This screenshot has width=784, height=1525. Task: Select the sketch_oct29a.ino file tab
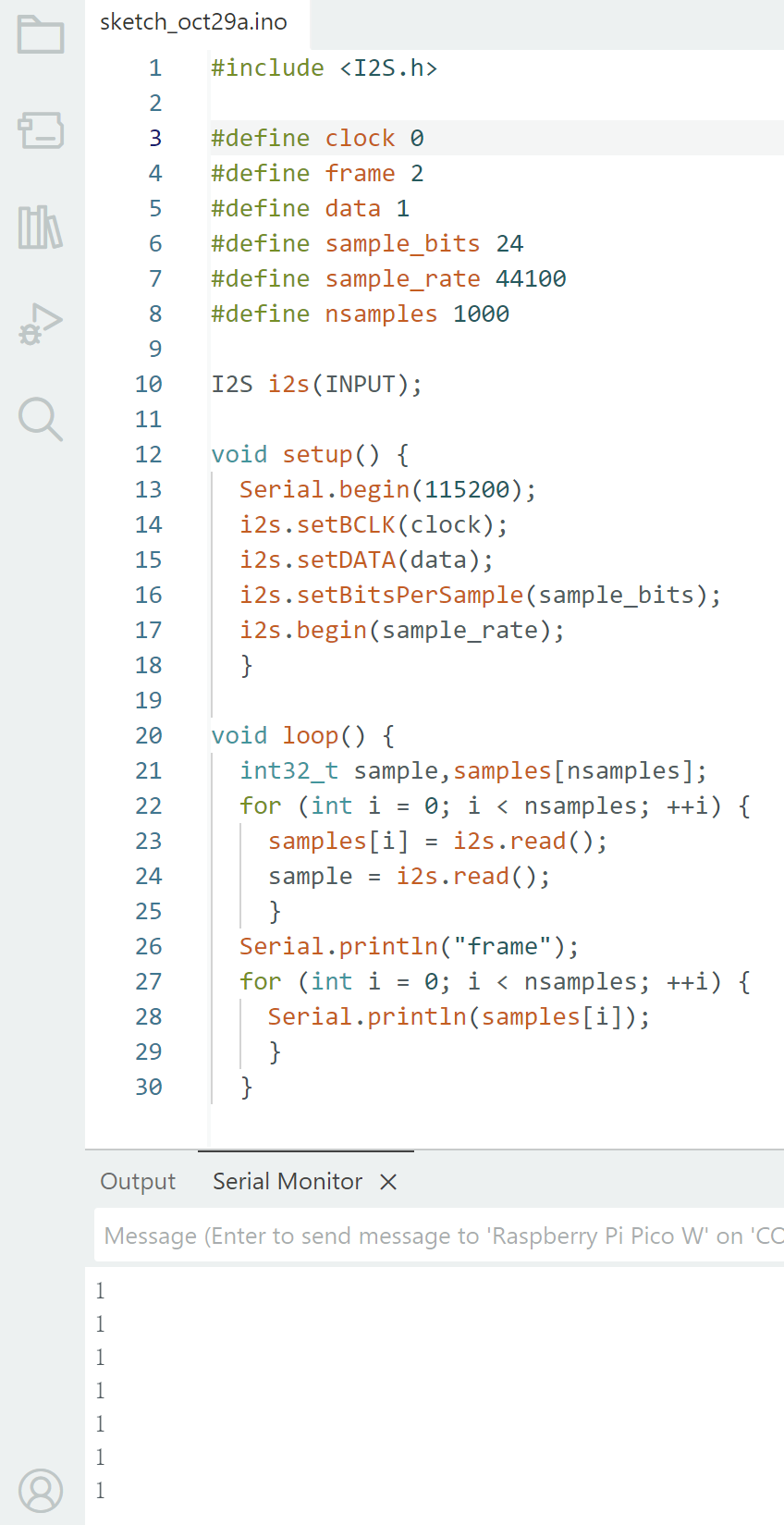[x=193, y=22]
